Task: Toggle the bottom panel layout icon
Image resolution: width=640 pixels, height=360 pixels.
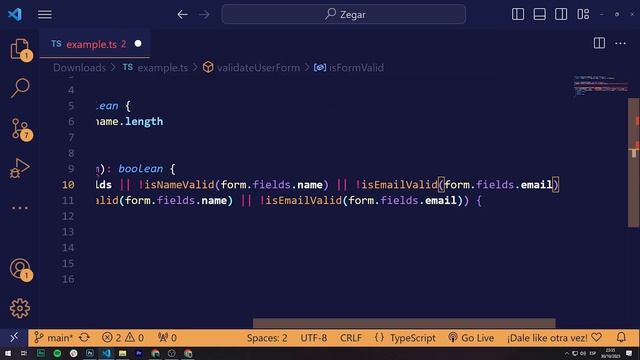Action: tap(540, 14)
